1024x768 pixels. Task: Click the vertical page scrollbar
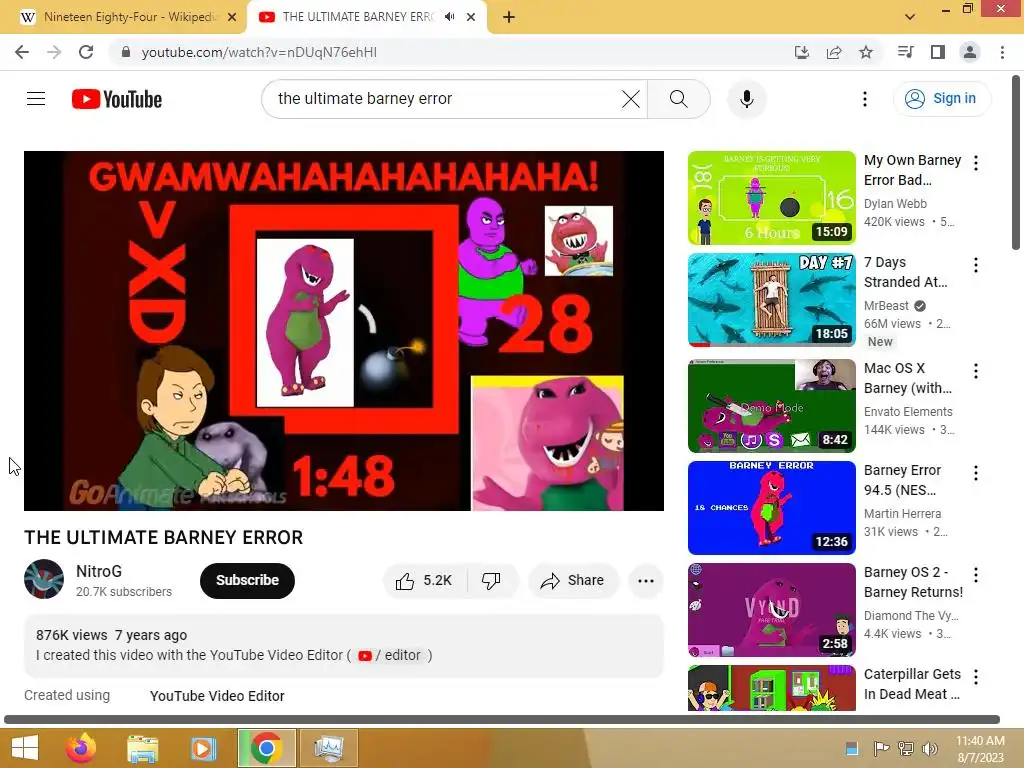click(x=1016, y=161)
